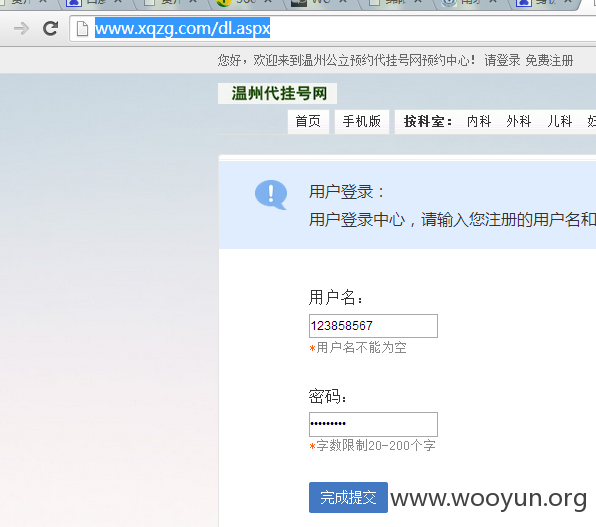Screen dimensions: 596x527
Task: Select the 儿科 department link
Action: pos(560,122)
